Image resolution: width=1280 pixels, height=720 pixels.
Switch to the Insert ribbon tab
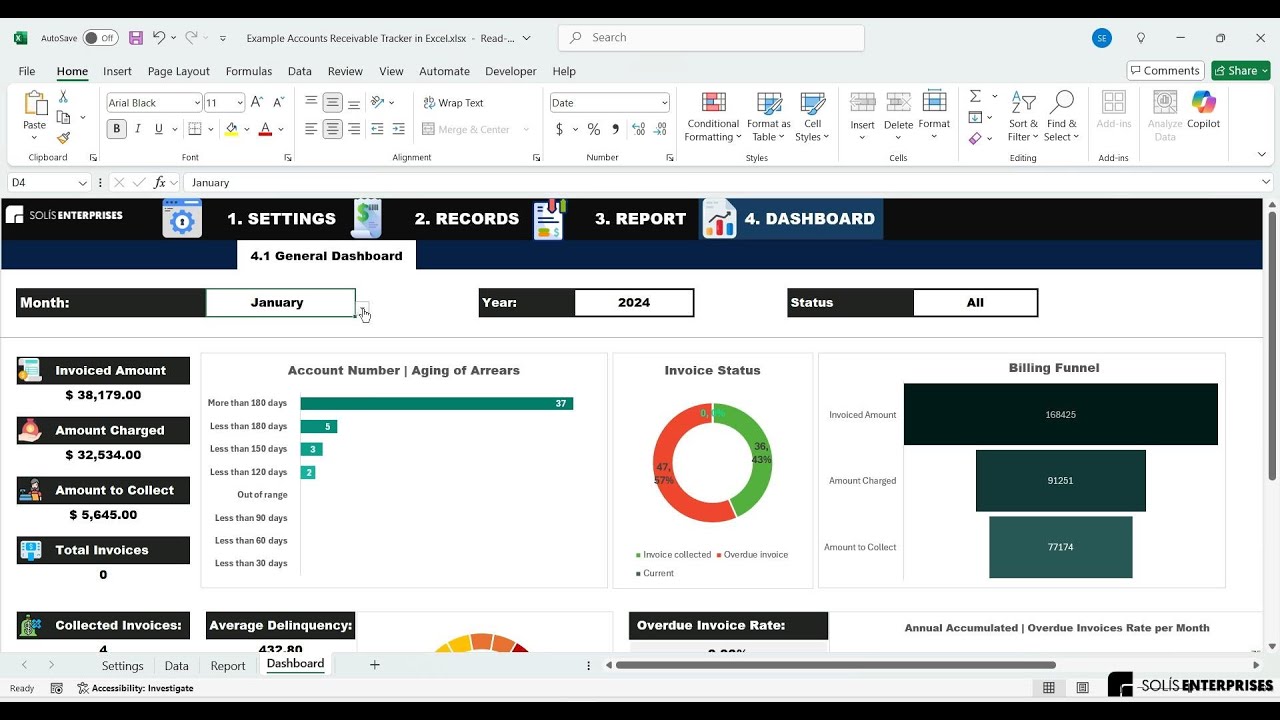coord(117,71)
